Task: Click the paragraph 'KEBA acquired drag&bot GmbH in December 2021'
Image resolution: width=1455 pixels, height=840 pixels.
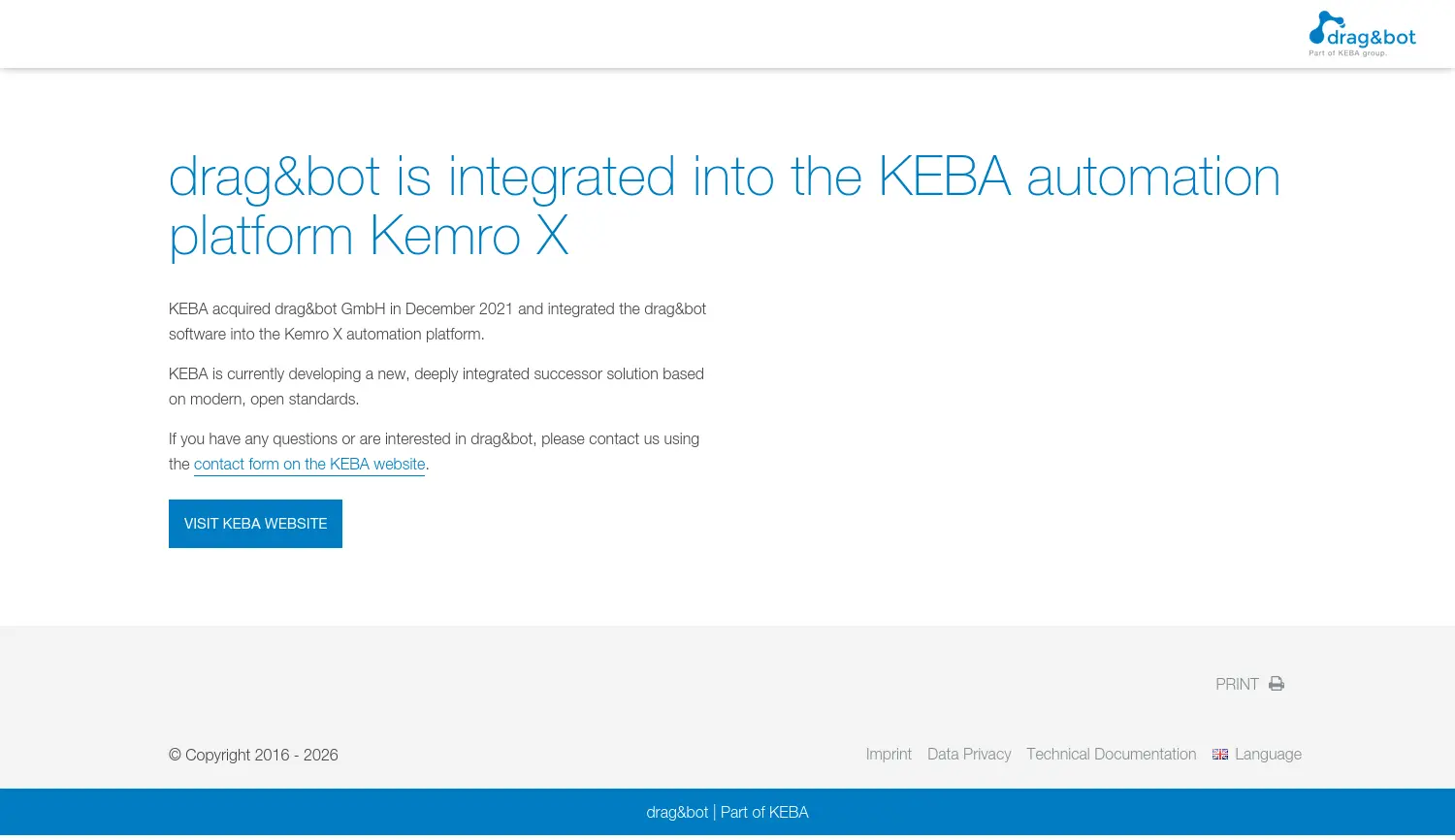Action: pyautogui.click(x=437, y=321)
